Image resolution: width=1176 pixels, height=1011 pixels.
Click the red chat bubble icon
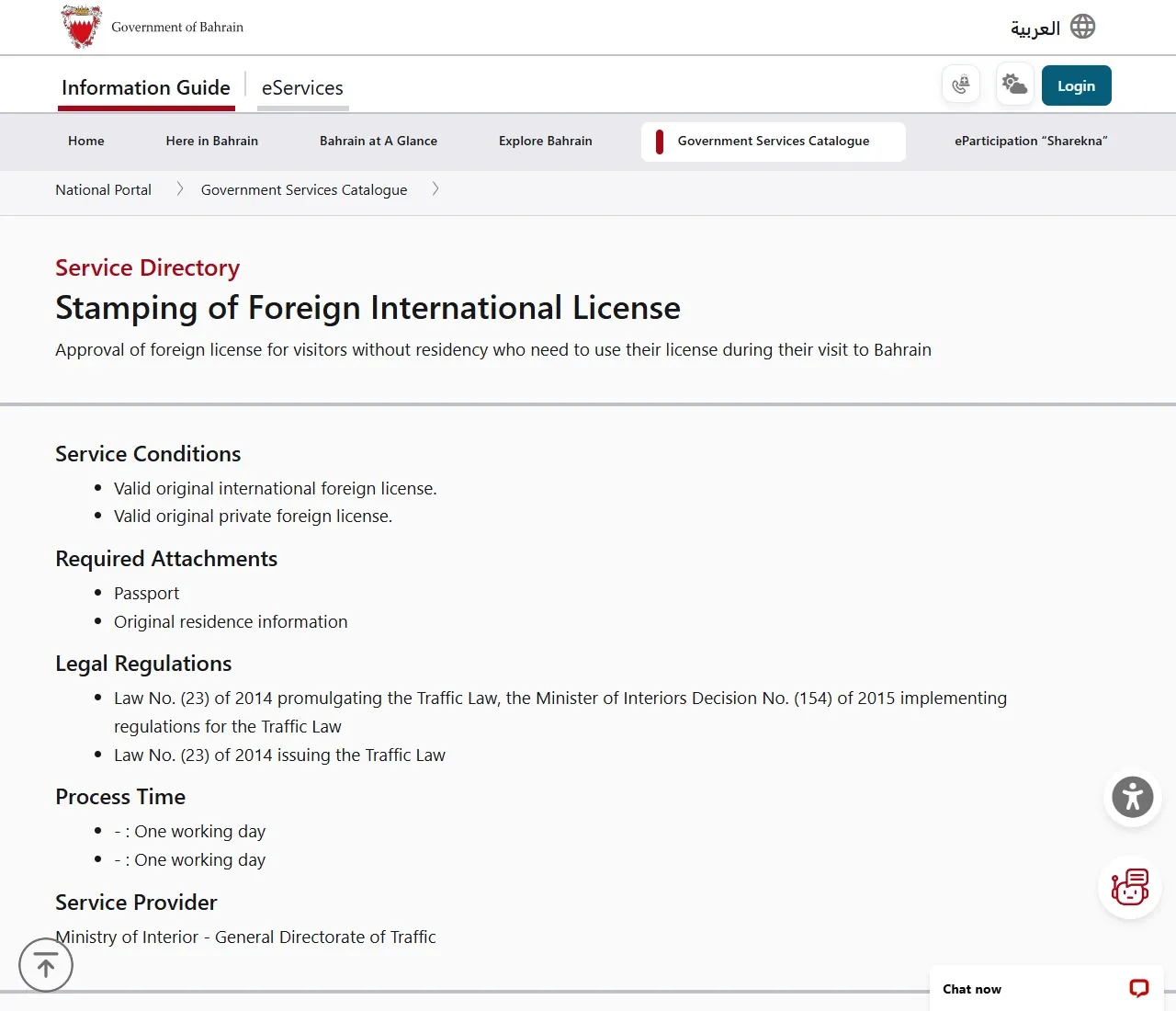(1139, 989)
